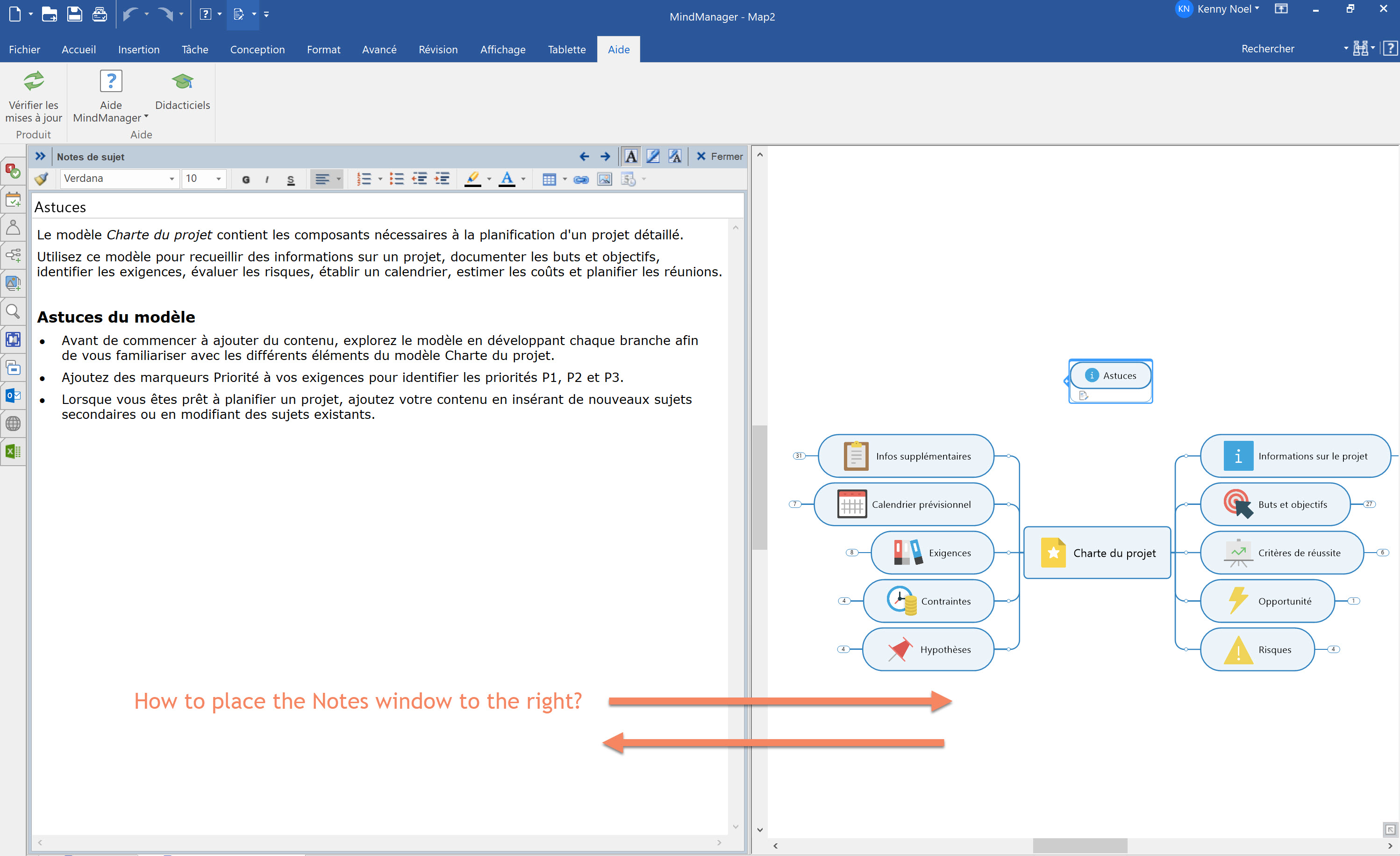Image resolution: width=1400 pixels, height=856 pixels.
Task: Click the format painter brush icon
Action: (x=42, y=179)
